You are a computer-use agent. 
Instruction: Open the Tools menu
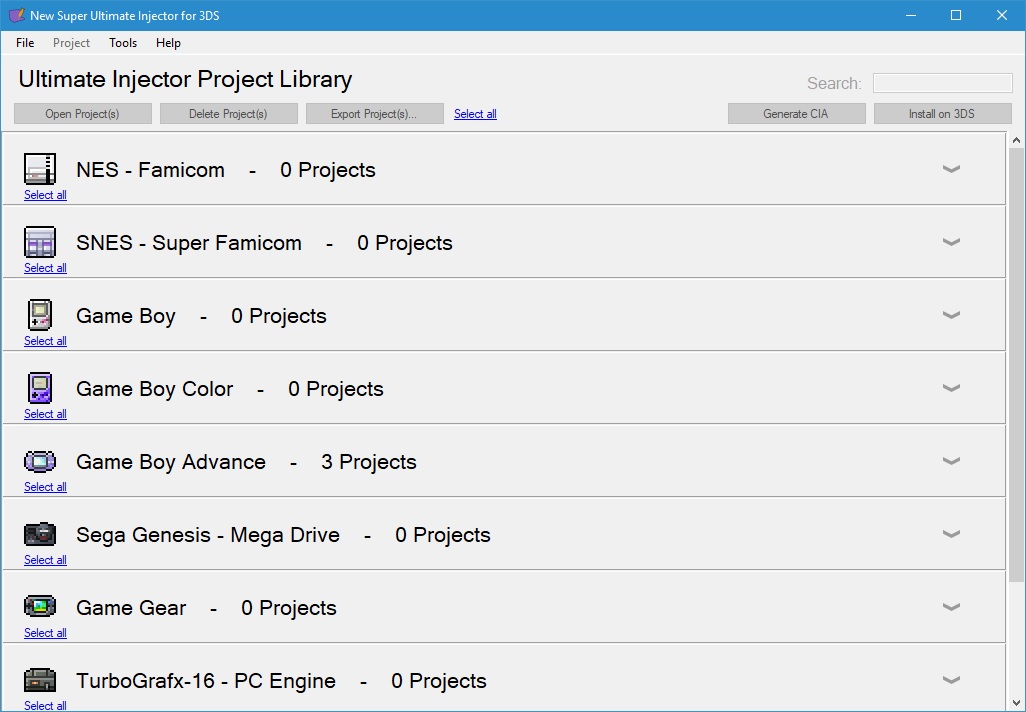pyautogui.click(x=123, y=43)
